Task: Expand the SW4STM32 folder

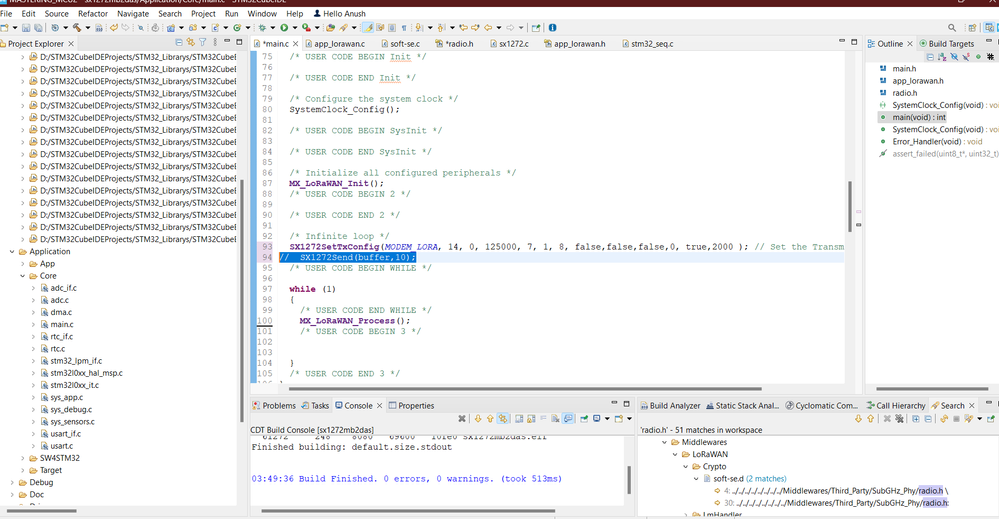Action: [23, 458]
